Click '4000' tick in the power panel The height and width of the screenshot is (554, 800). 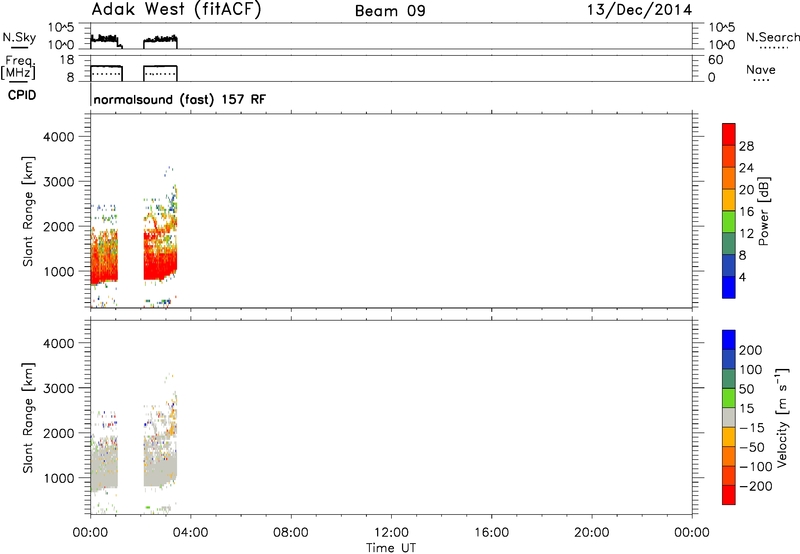pos(59,137)
